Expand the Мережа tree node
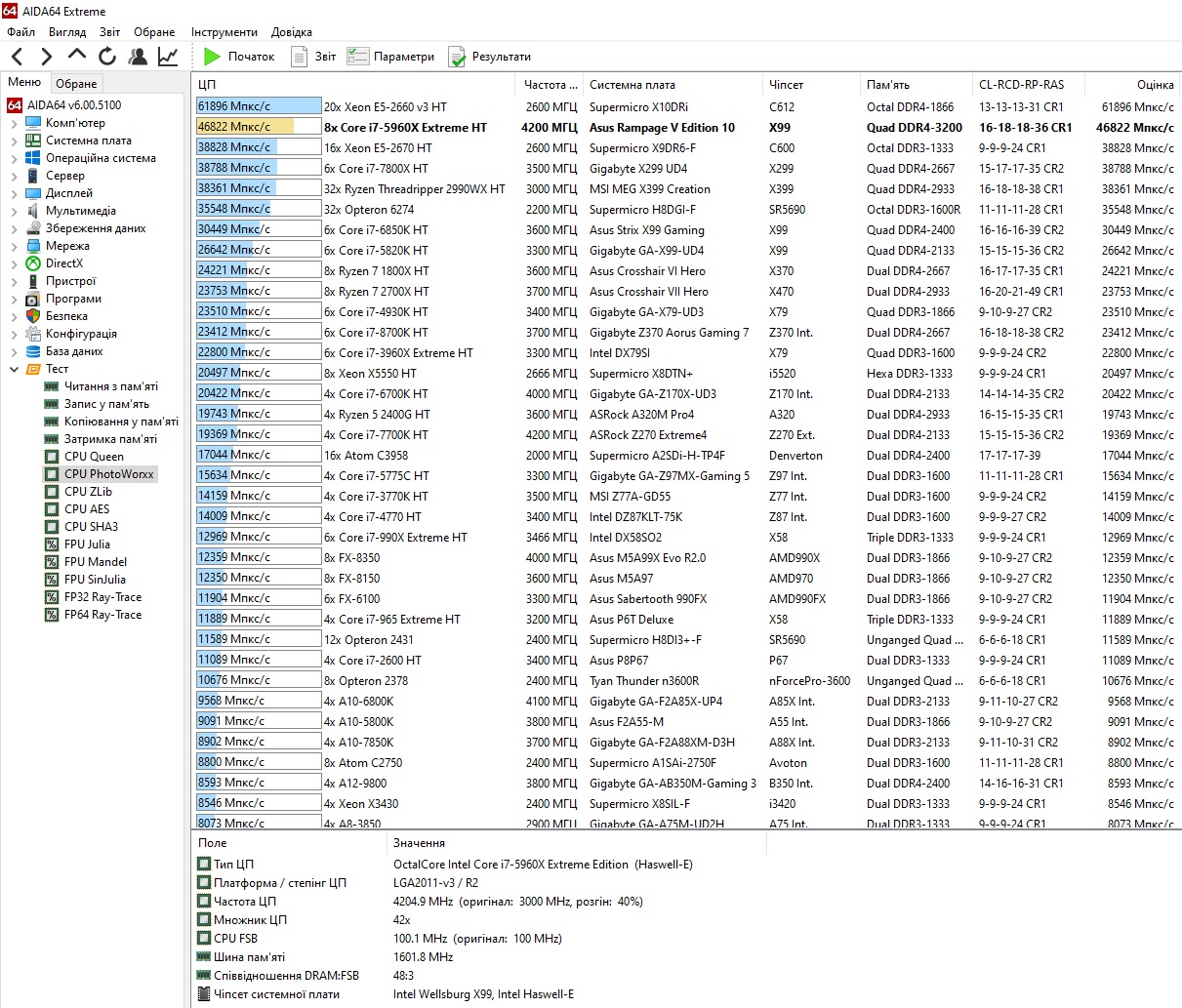The image size is (1182, 1008). [x=14, y=246]
